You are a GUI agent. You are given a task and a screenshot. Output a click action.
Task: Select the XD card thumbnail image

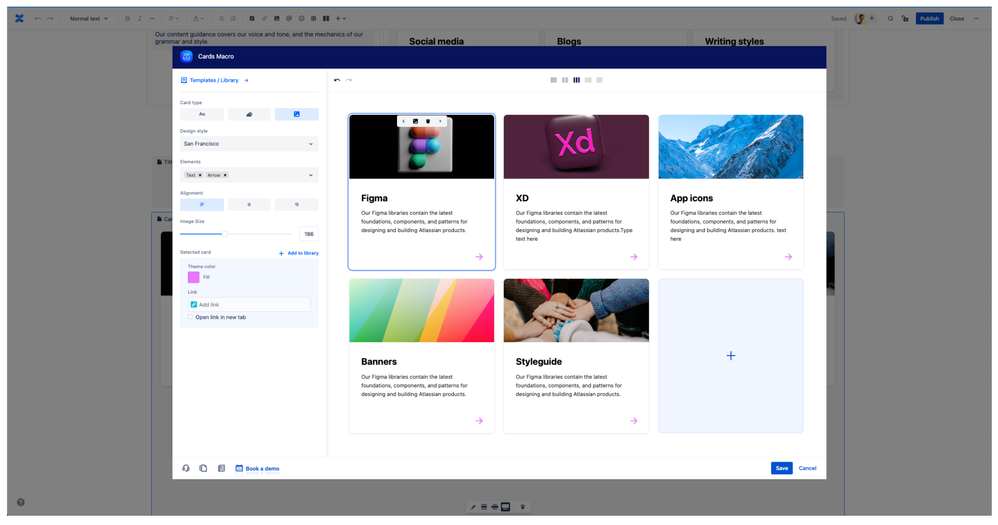pos(576,147)
